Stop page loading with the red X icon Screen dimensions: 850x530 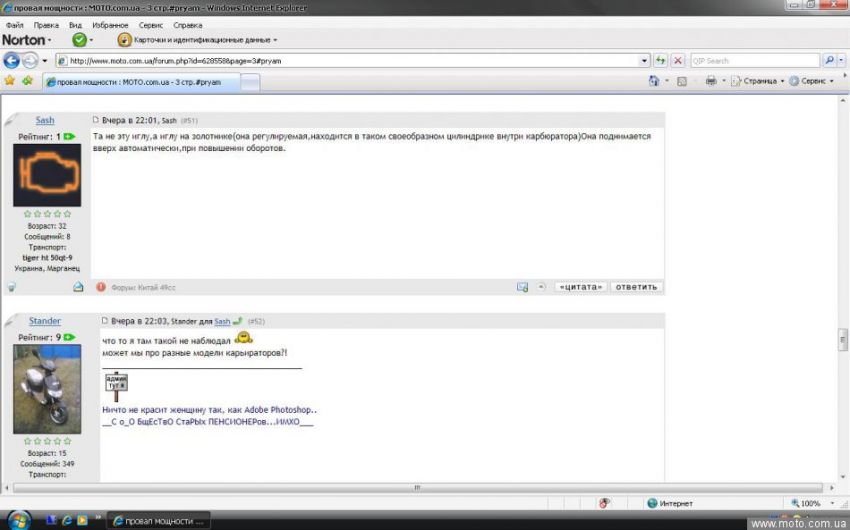[x=678, y=61]
